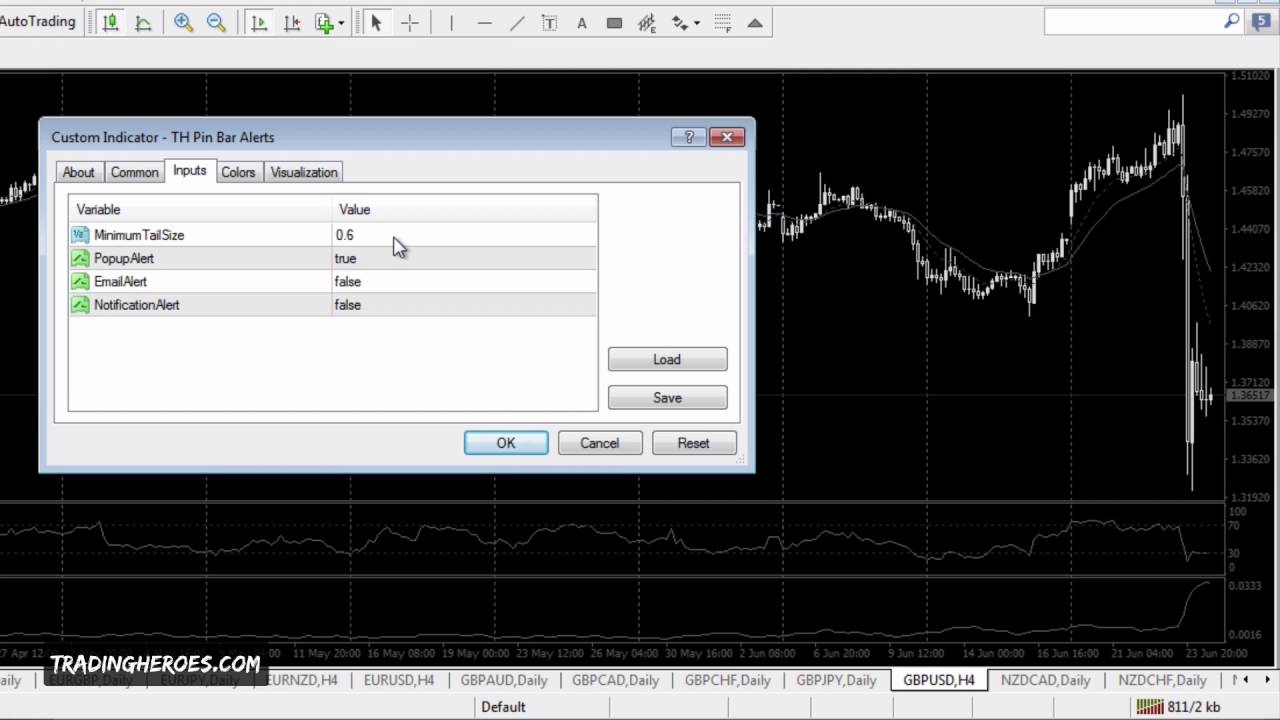Select the rectangle shape tool
This screenshot has width=1280, height=720.
tap(614, 22)
